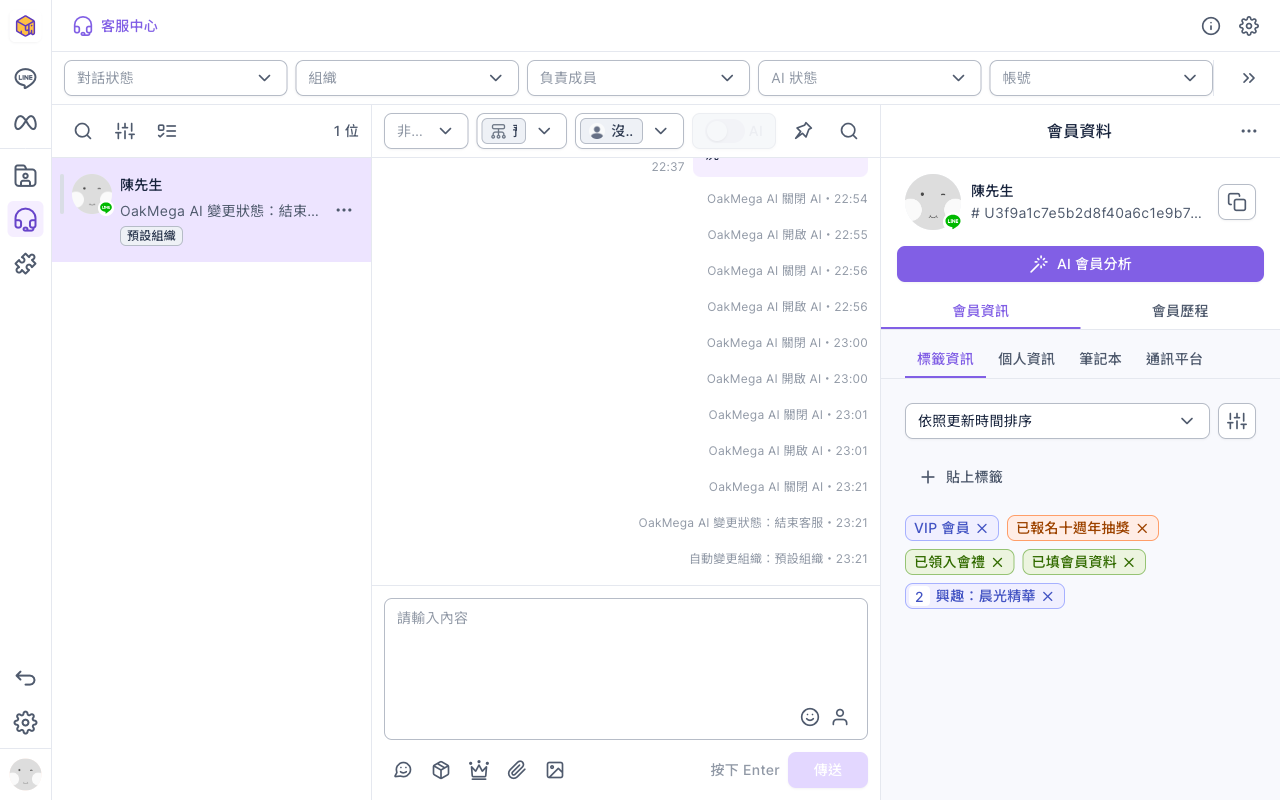The height and width of the screenshot is (800, 1280).
Task: Switch to the 通訊平台 tab
Action: click(1174, 359)
